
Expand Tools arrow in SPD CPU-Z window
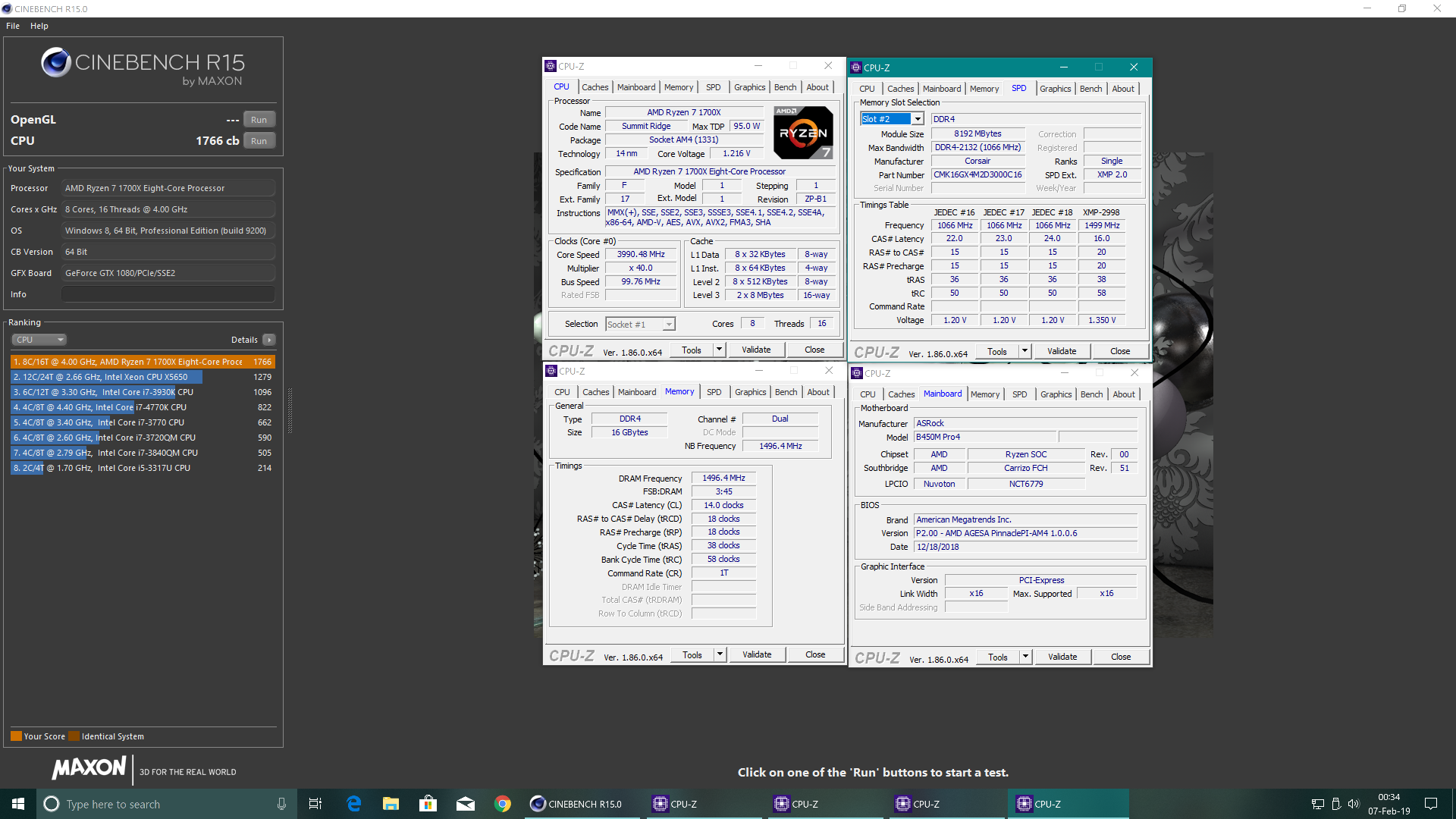click(x=1025, y=351)
